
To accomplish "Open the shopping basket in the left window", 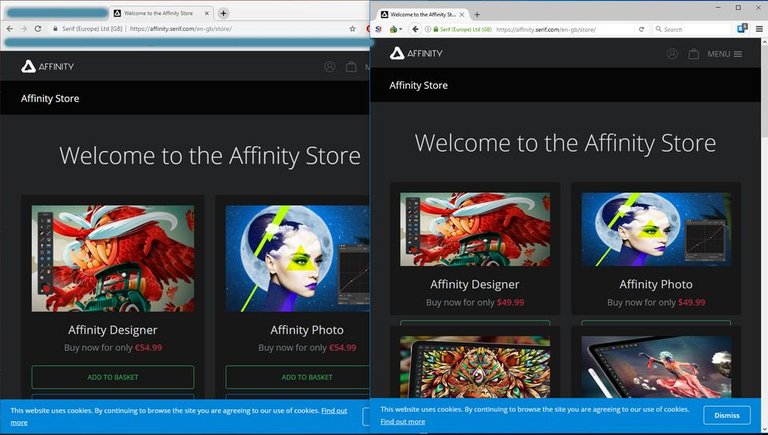I will 351,66.
